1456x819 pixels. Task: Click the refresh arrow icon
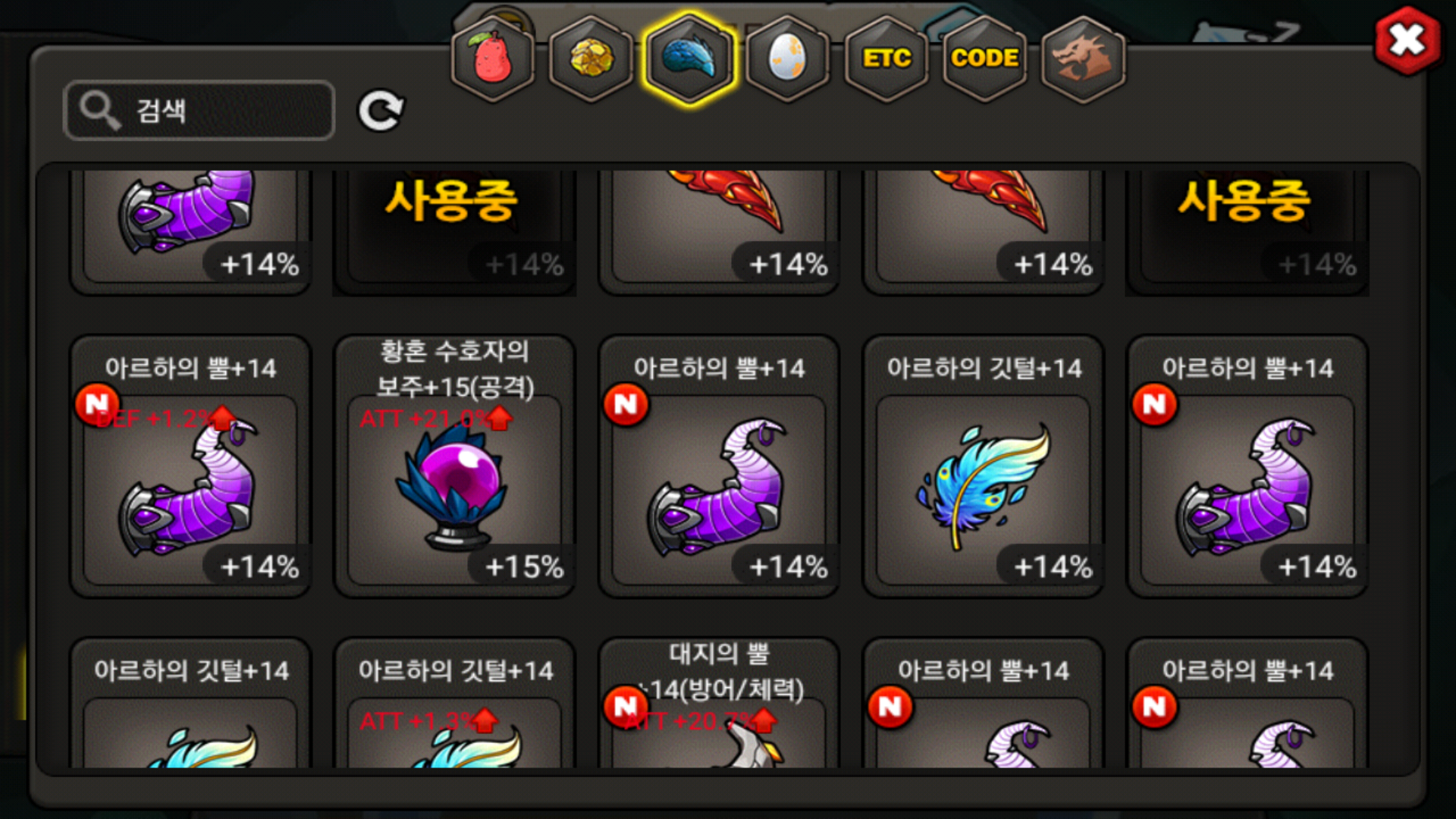(x=381, y=111)
